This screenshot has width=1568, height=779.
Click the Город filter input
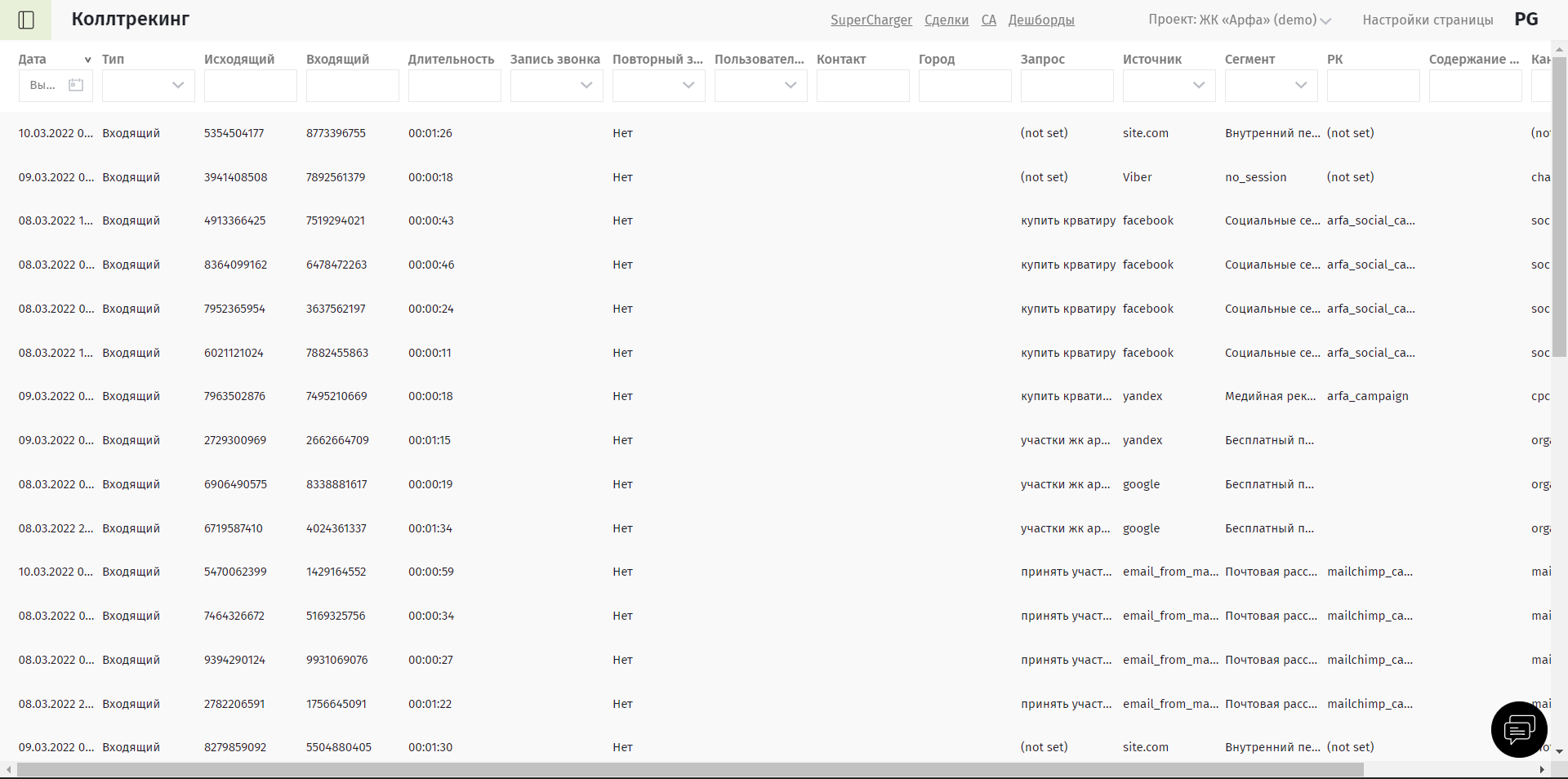pyautogui.click(x=965, y=86)
